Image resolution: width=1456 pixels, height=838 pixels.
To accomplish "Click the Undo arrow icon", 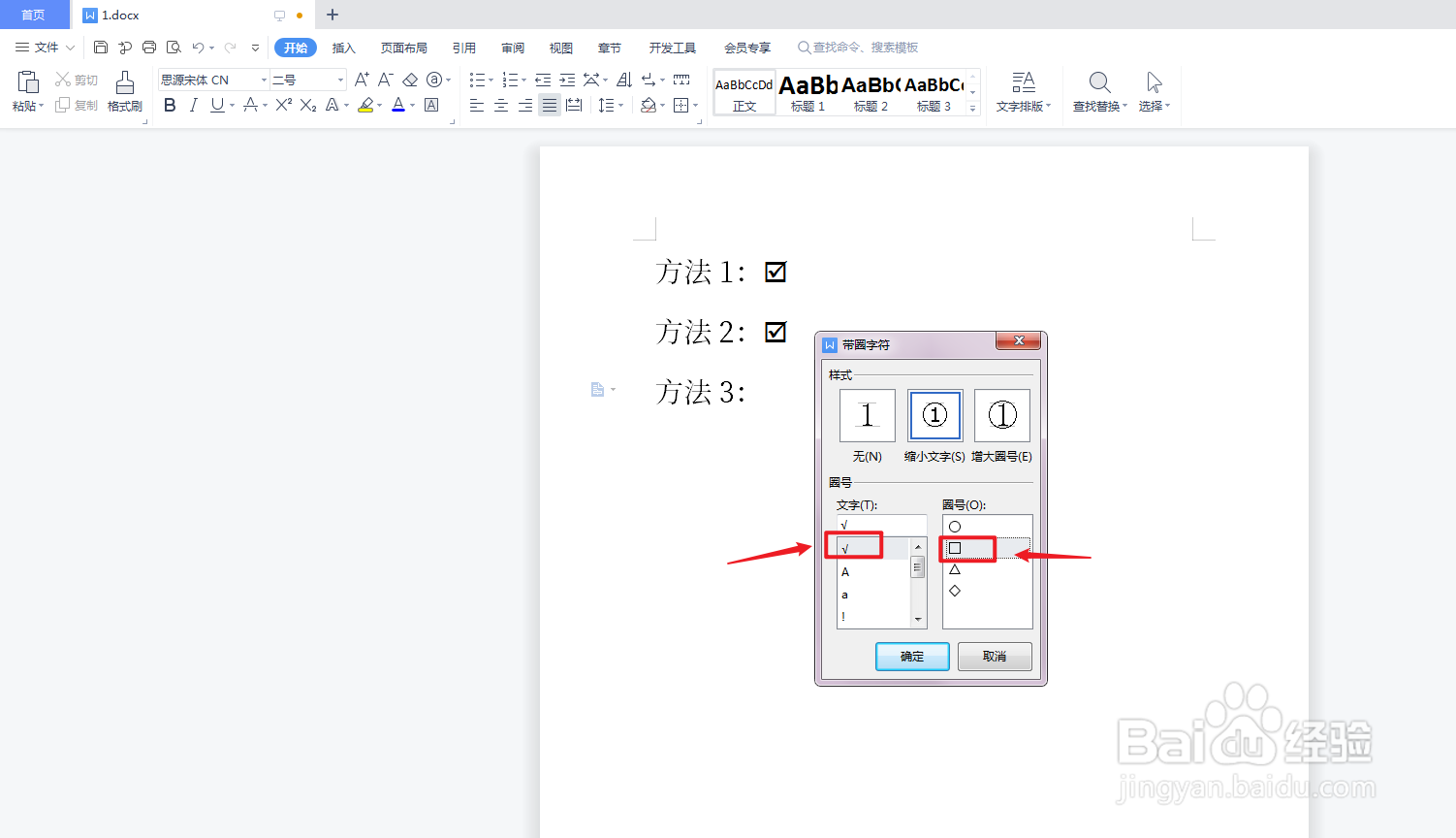I will coord(198,48).
